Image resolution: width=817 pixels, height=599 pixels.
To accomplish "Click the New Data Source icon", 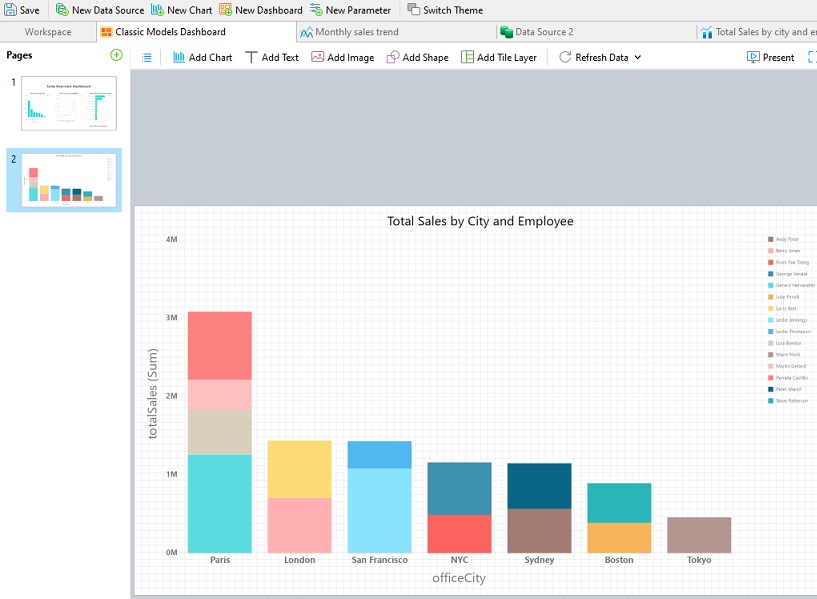I will click(62, 10).
